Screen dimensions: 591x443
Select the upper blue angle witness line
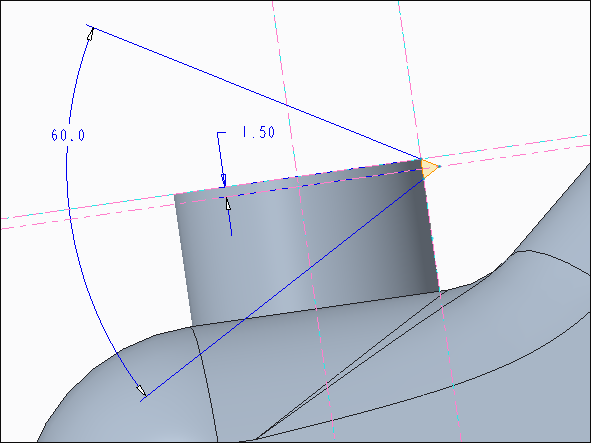pos(256,92)
